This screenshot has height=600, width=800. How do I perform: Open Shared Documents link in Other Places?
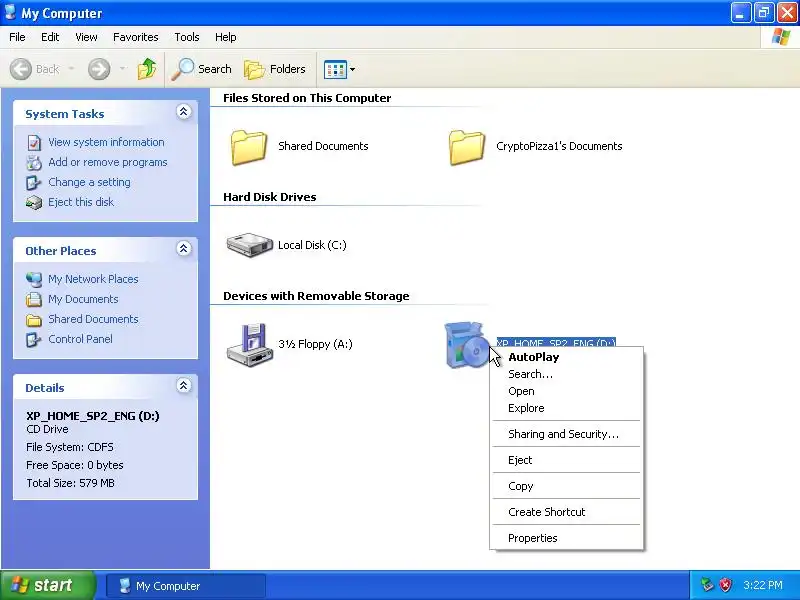93,319
